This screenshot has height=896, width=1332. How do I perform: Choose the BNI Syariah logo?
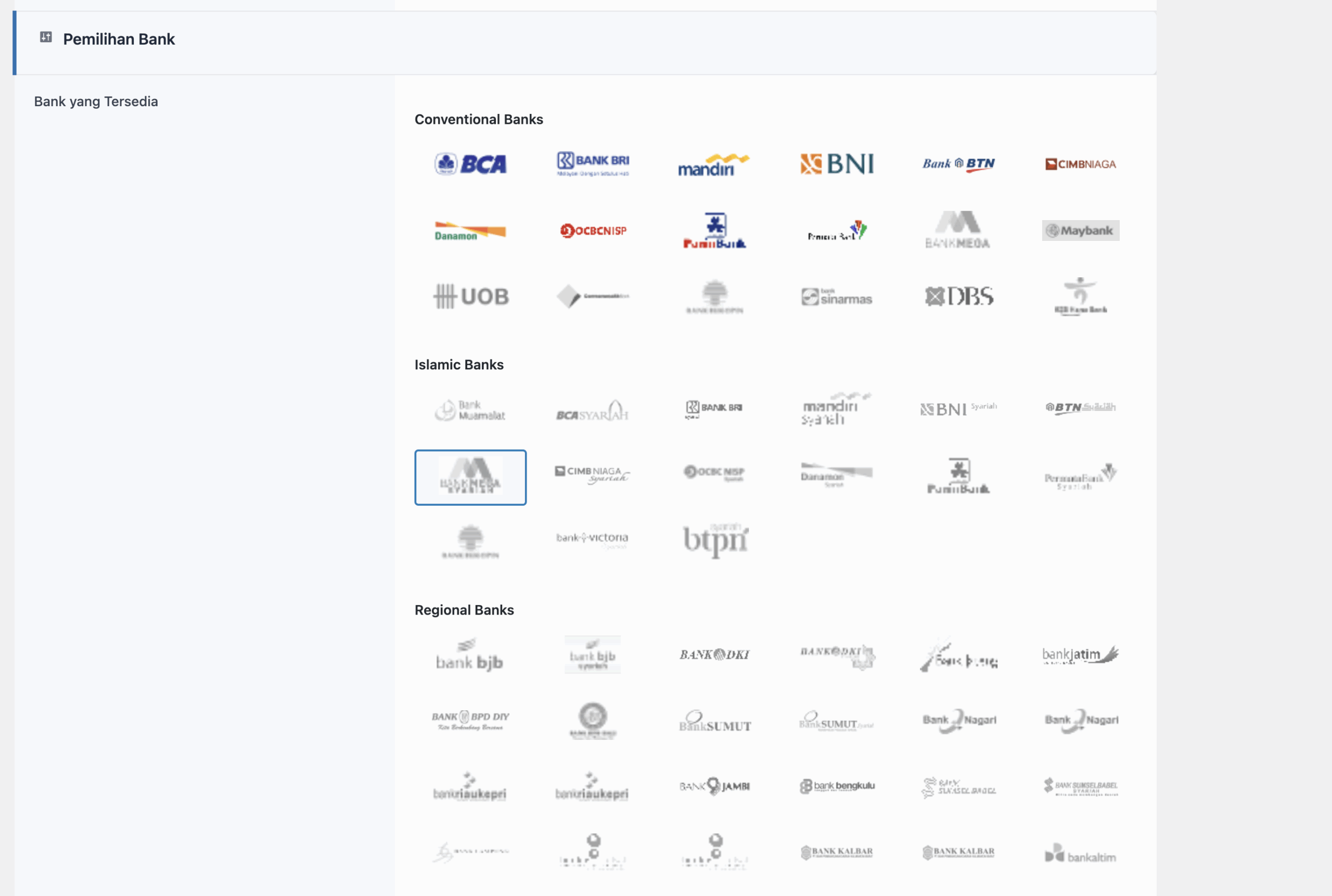(x=958, y=408)
